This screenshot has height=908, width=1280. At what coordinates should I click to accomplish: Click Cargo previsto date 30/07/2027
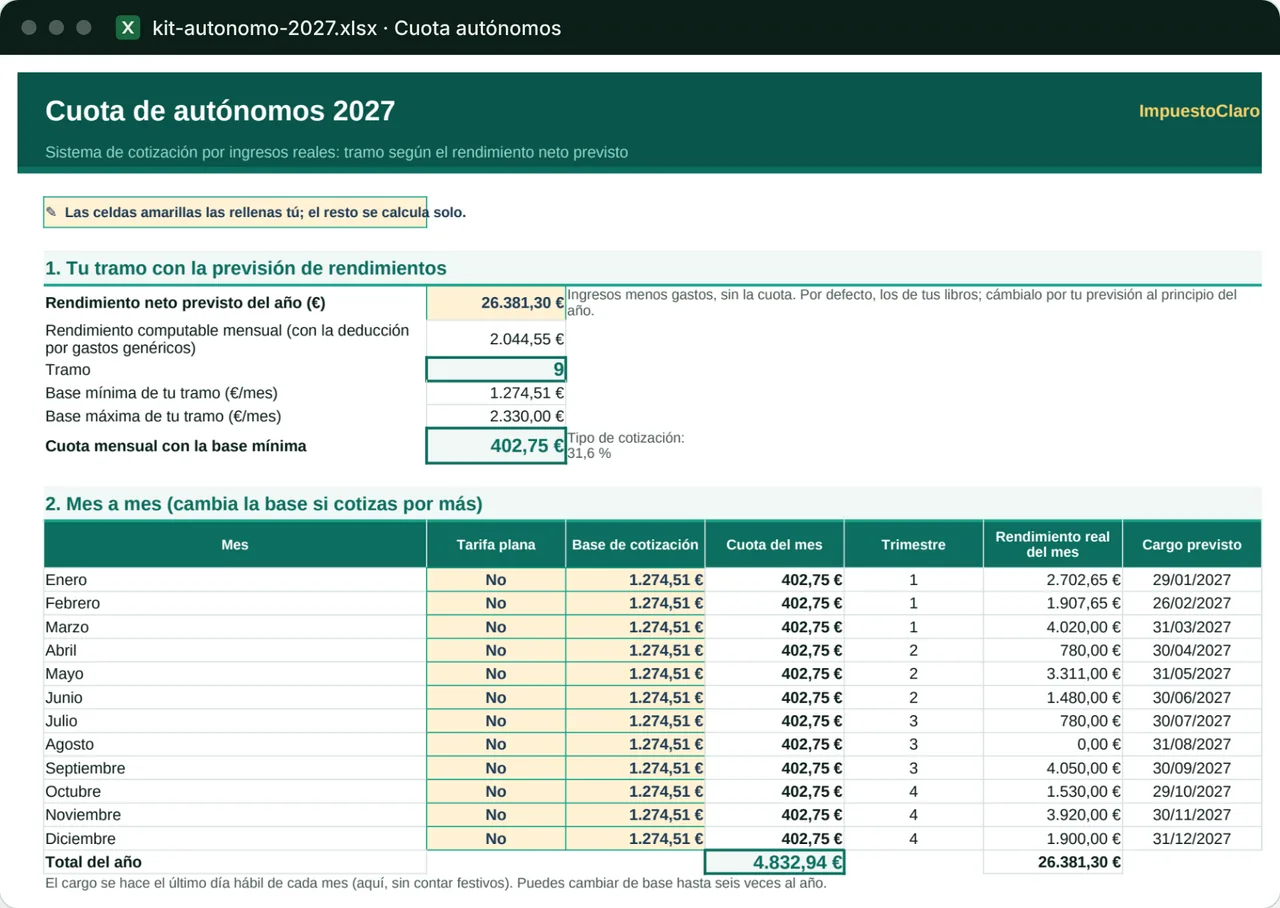[x=1191, y=721]
